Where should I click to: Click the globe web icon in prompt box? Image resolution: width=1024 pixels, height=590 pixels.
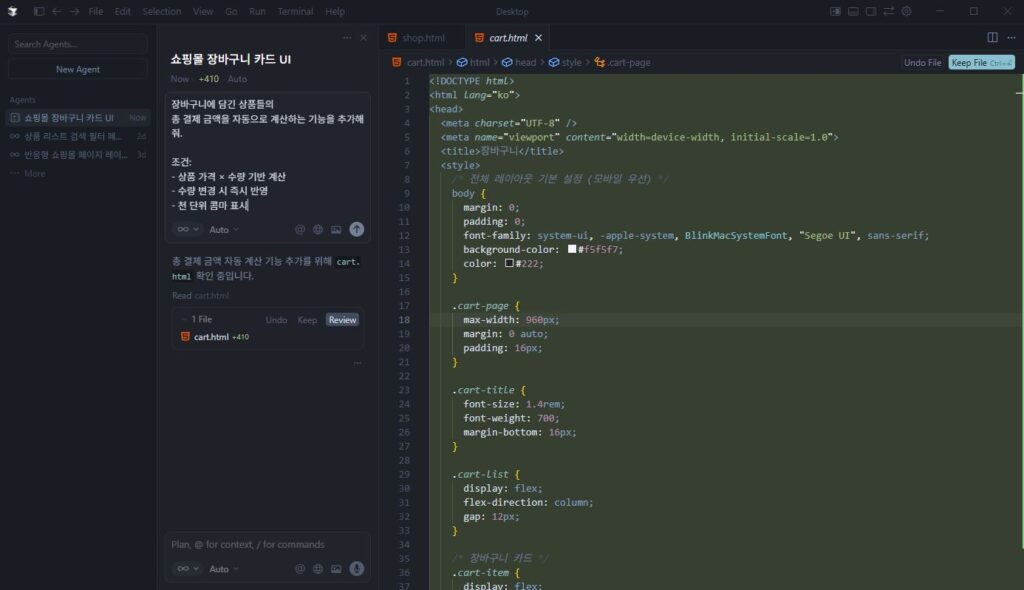click(x=318, y=229)
